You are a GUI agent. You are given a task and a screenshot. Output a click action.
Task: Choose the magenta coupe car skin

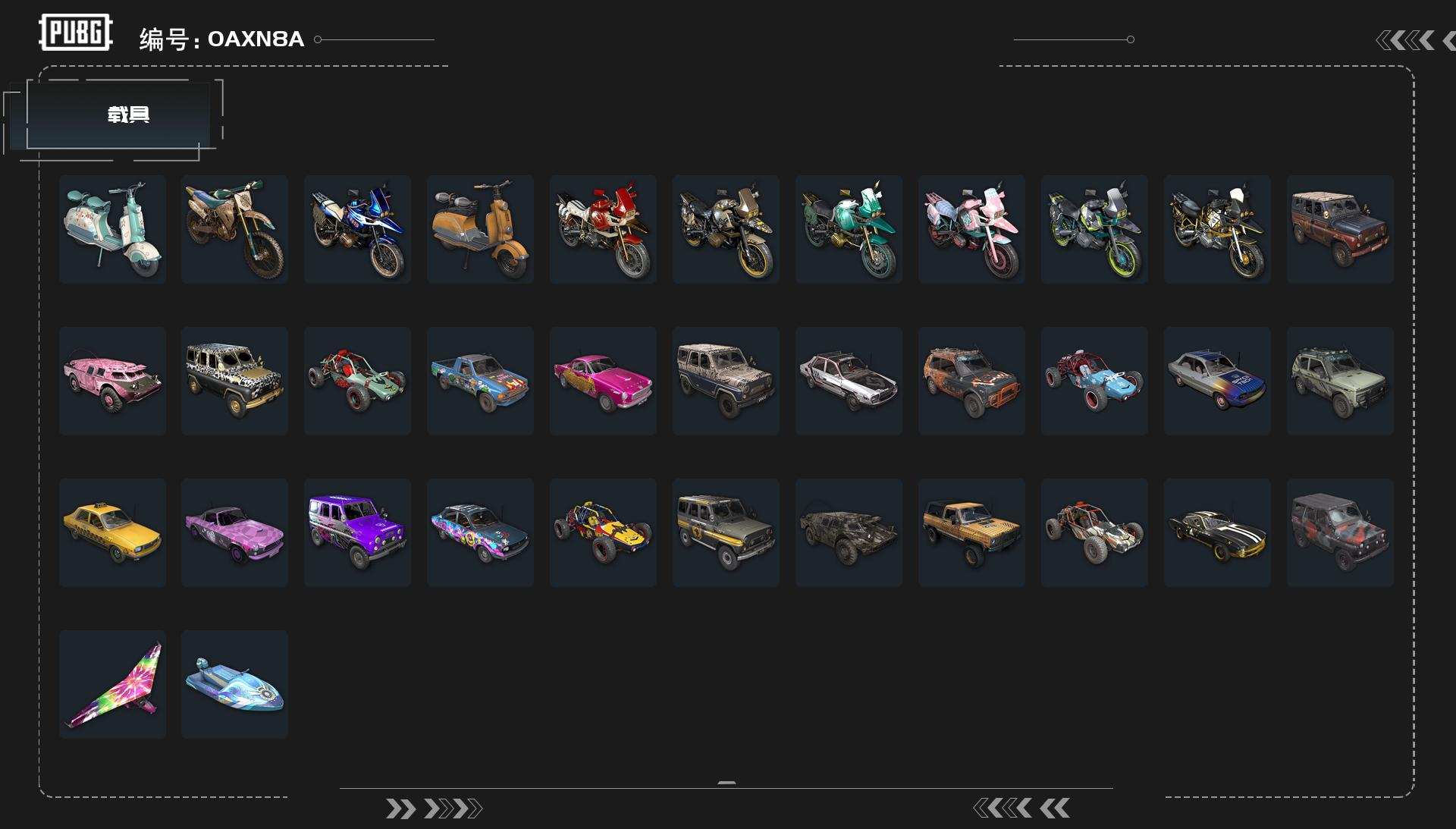[x=603, y=381]
